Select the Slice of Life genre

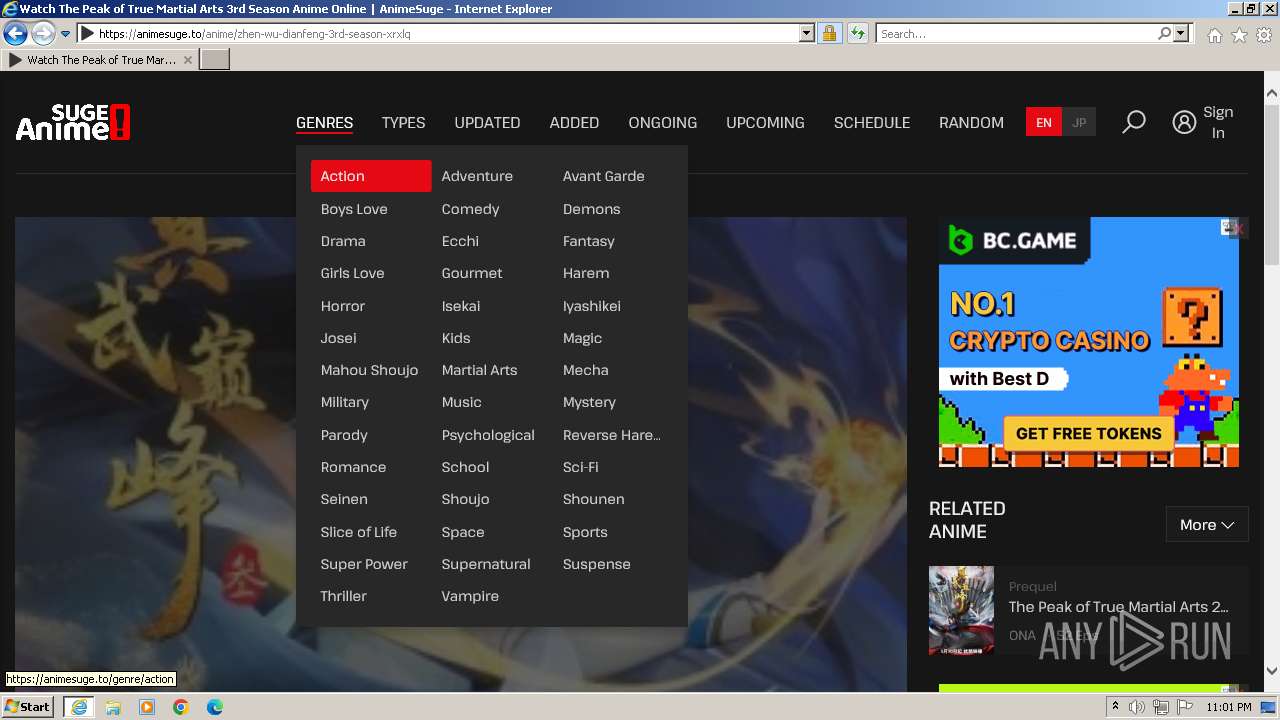click(x=358, y=532)
